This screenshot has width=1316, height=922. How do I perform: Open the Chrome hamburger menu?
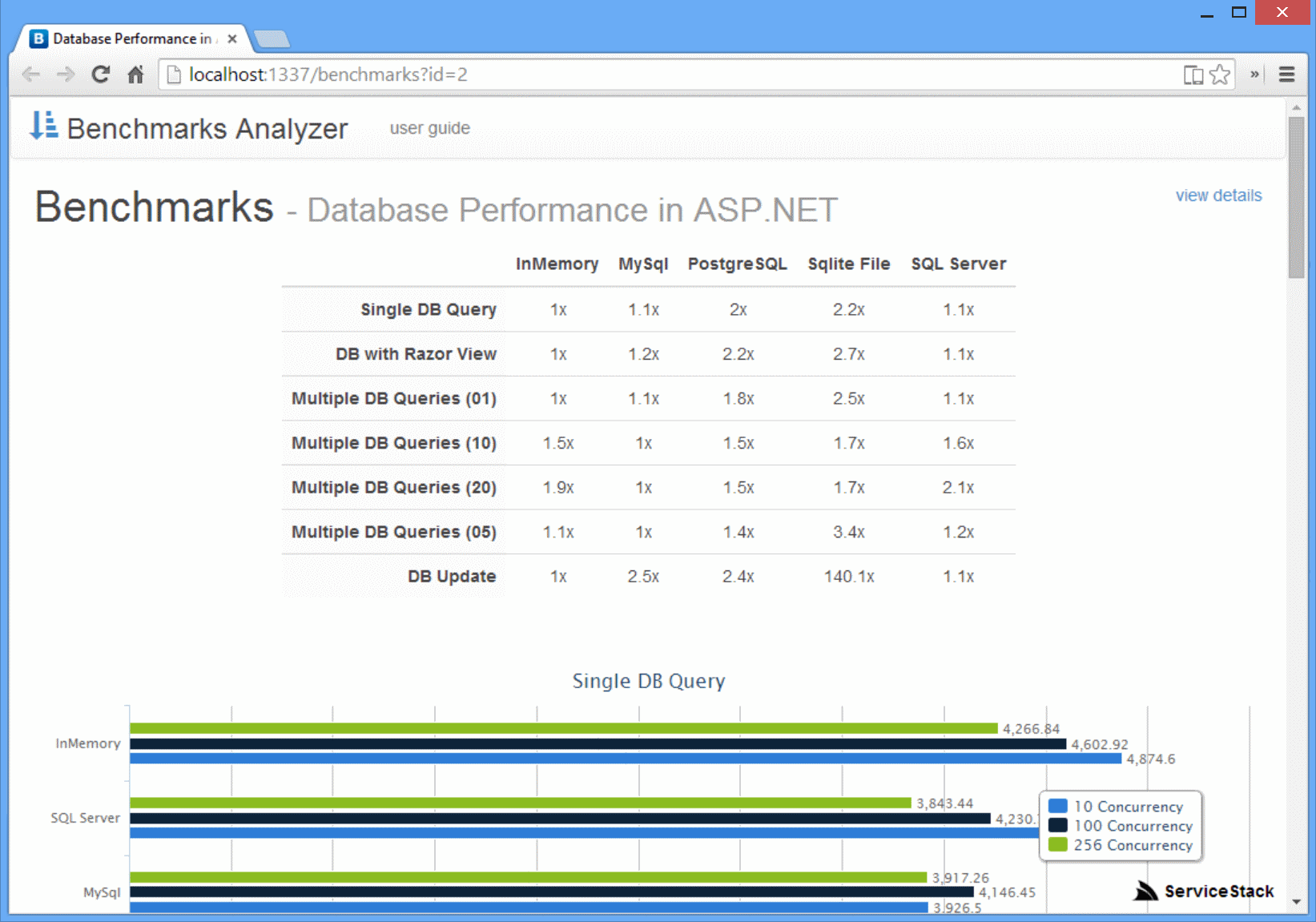click(x=1287, y=74)
